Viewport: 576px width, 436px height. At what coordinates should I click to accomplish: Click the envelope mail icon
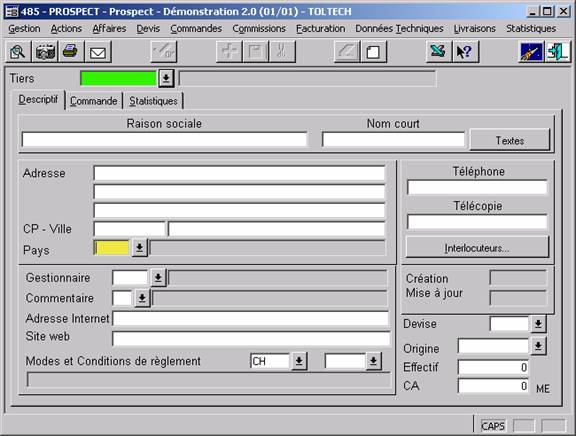point(98,52)
